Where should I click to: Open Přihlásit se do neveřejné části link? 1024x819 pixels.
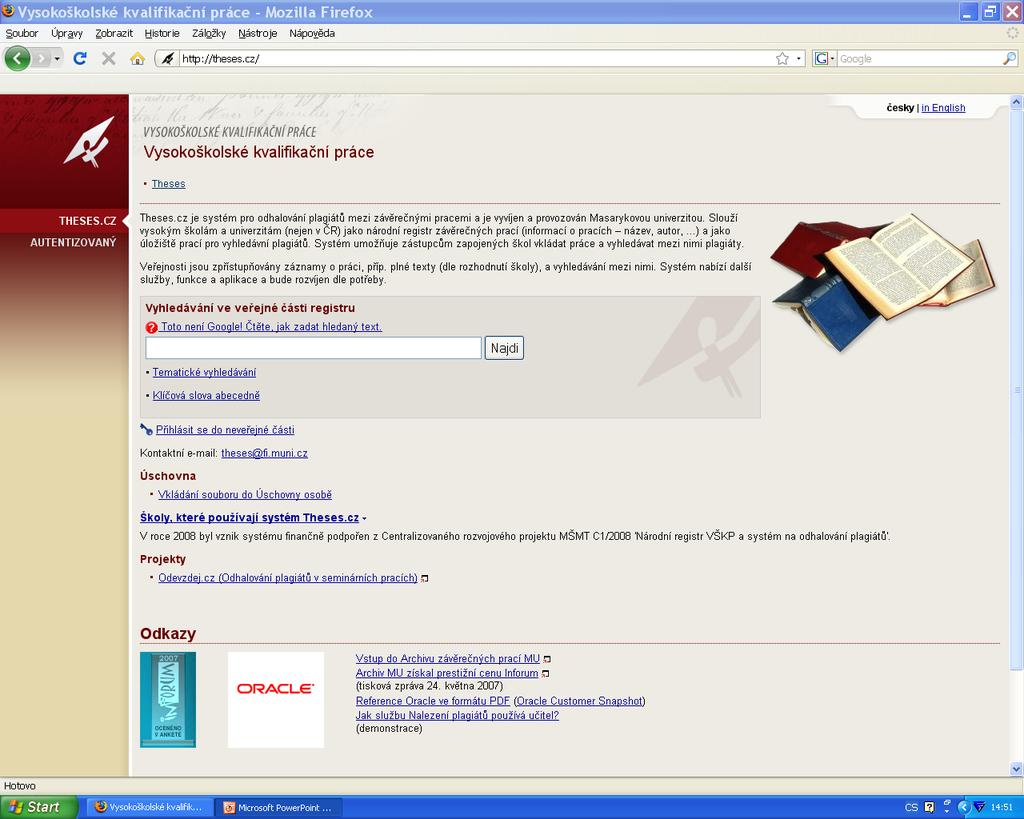(x=225, y=430)
